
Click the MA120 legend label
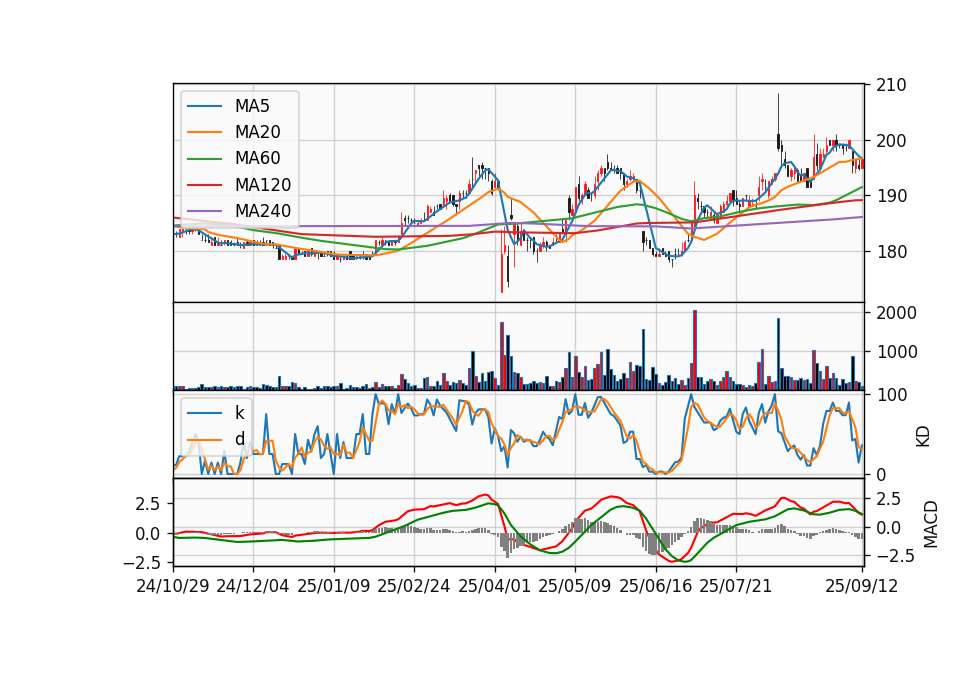pos(263,185)
